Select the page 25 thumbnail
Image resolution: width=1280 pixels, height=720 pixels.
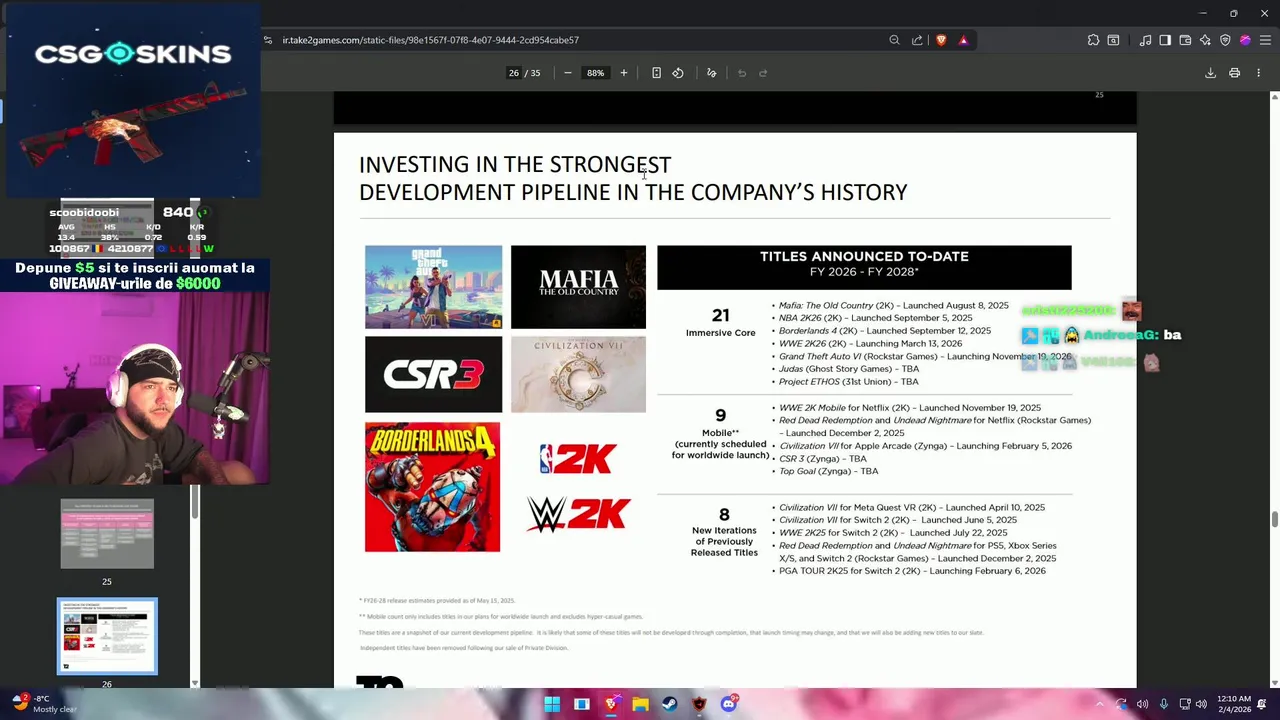coord(107,534)
